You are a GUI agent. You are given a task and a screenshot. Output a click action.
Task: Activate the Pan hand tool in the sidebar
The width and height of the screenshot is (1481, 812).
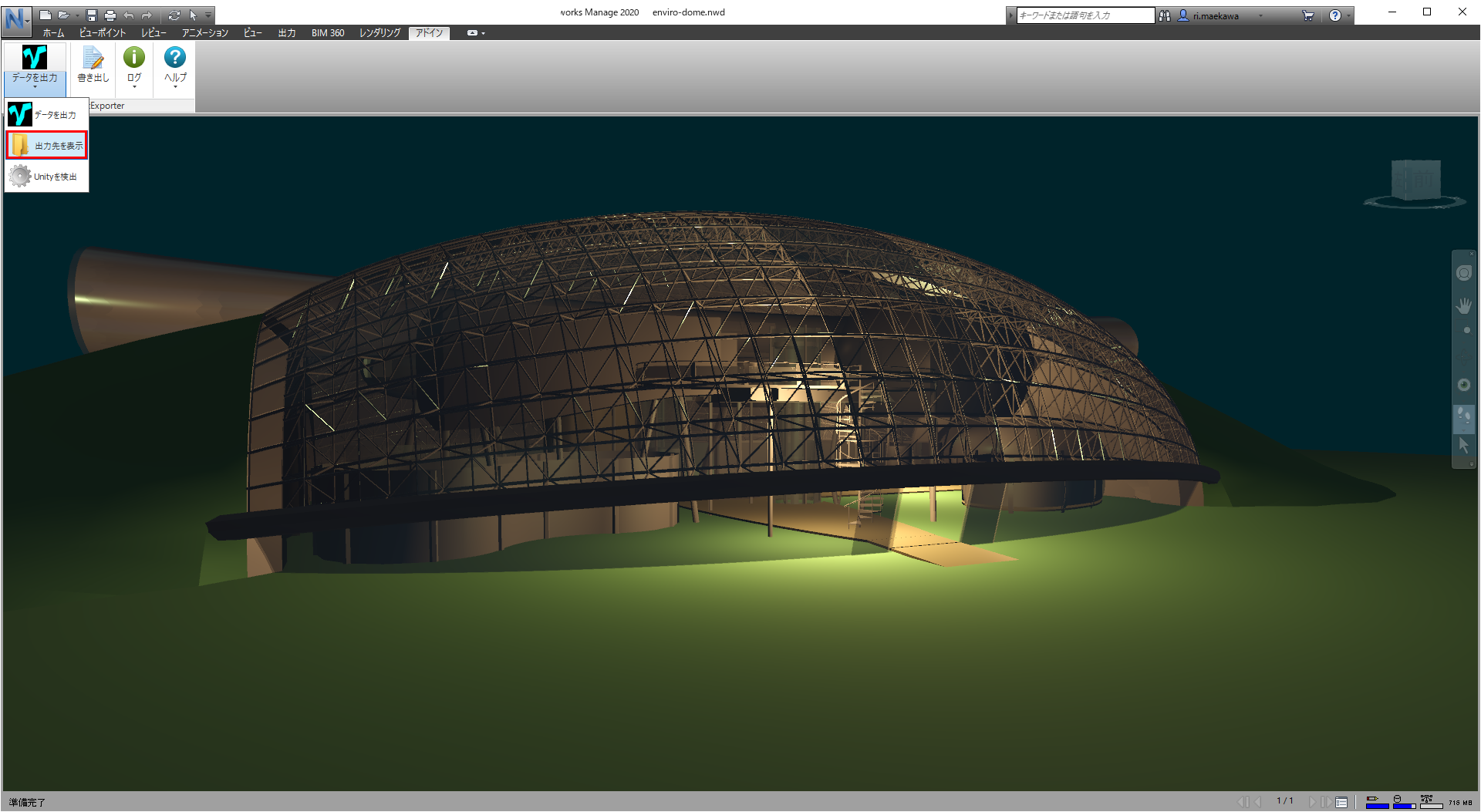pyautogui.click(x=1464, y=305)
